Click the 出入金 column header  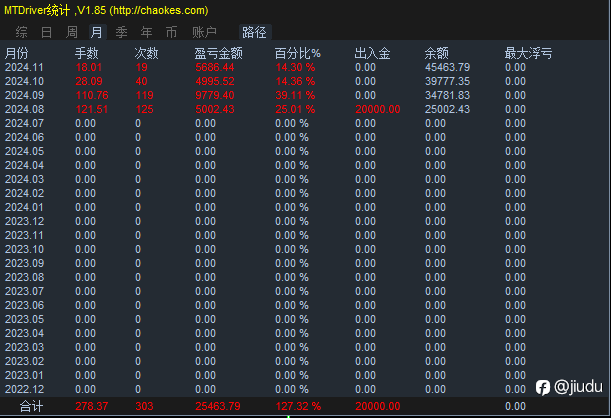[373, 53]
